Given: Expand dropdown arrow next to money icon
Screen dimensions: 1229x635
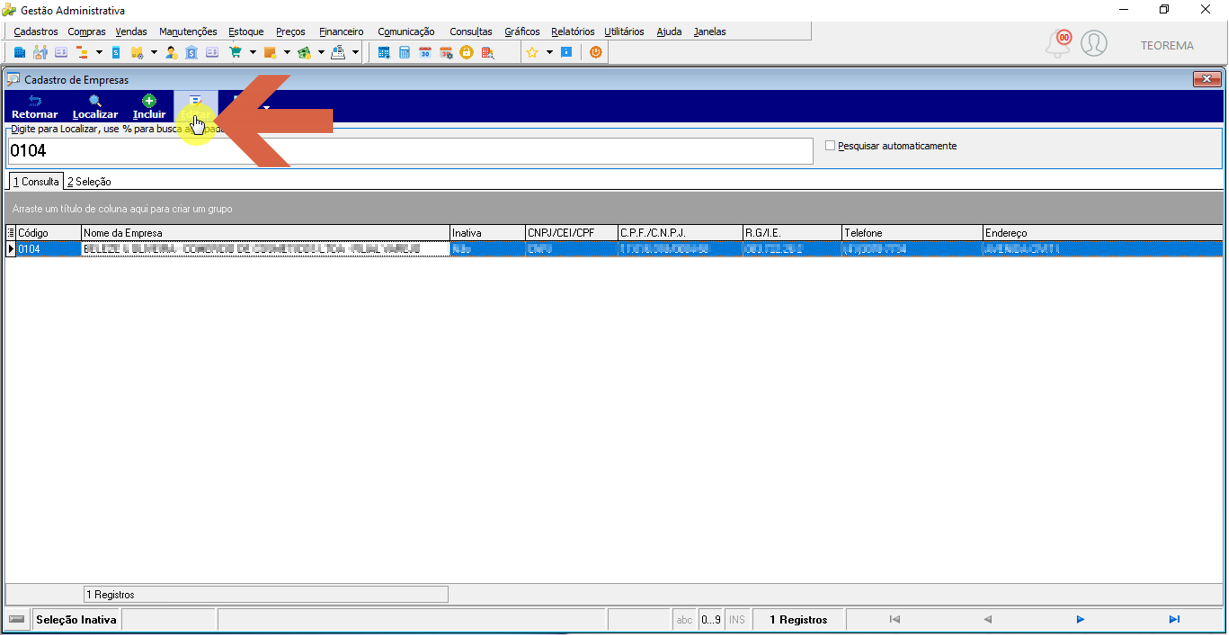Looking at the screenshot, I should tap(320, 52).
